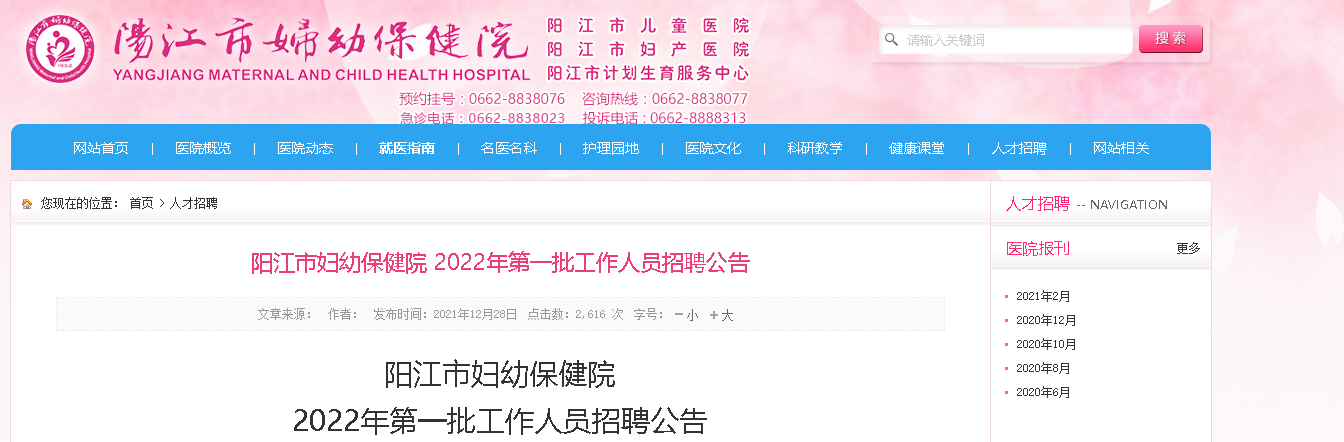
Task: Open 更多 next to 医院报刊
Action: tap(1188, 248)
